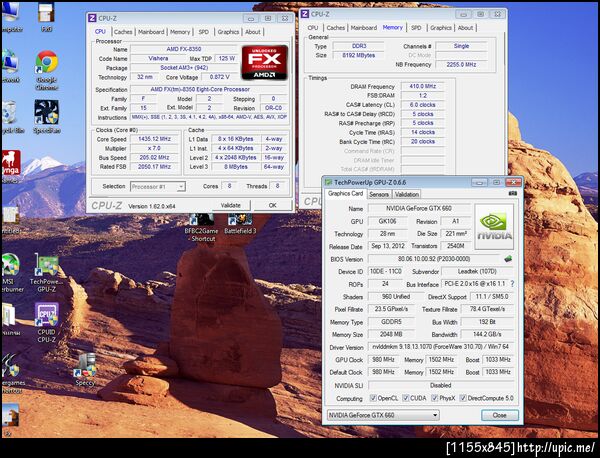Select CPU tab in right CPU-Z window
This screenshot has height=458, width=600.
click(313, 28)
